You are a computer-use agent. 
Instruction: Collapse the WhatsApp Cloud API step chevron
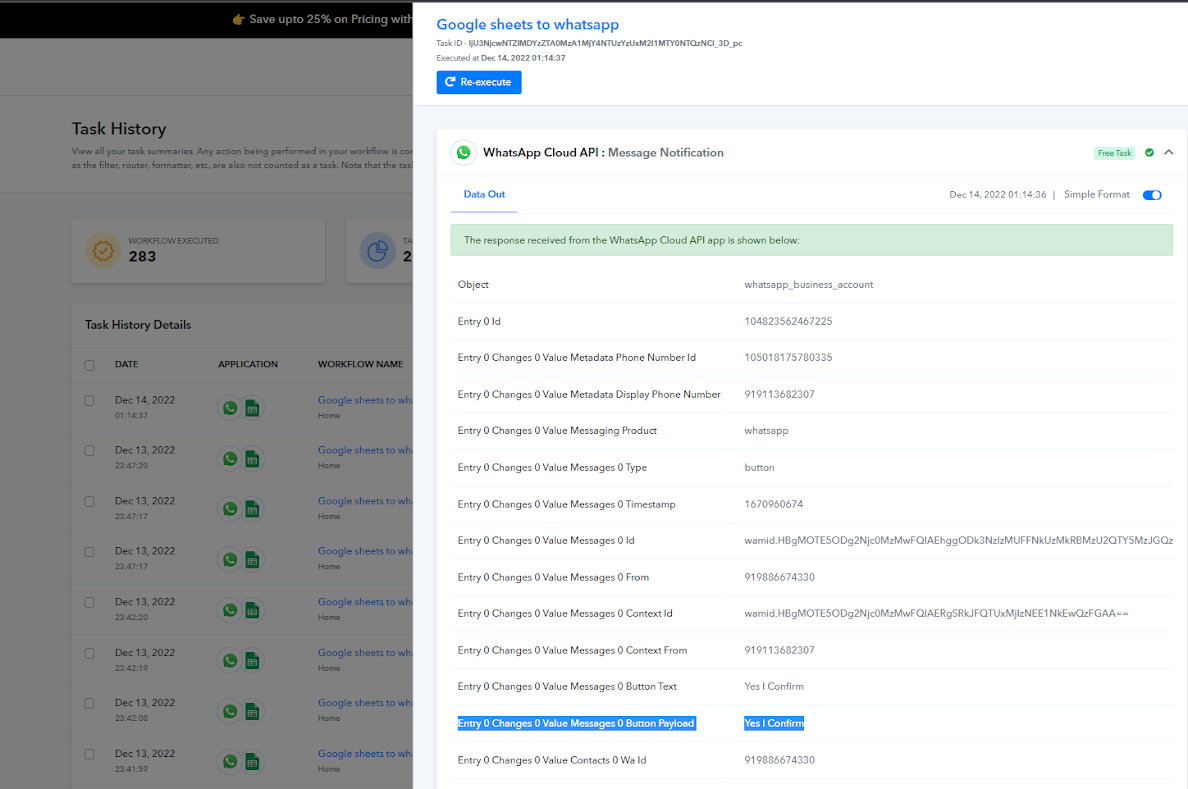[x=1168, y=152]
